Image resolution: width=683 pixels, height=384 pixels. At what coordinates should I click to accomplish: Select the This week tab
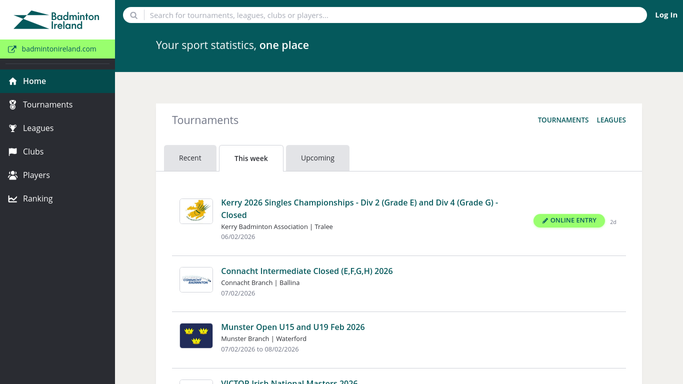(x=251, y=158)
